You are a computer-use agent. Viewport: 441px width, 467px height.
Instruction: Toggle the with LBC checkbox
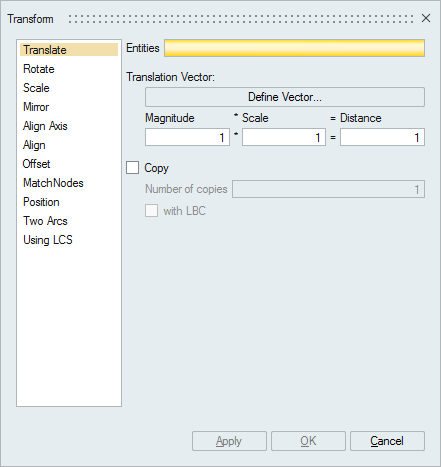pyautogui.click(x=151, y=211)
